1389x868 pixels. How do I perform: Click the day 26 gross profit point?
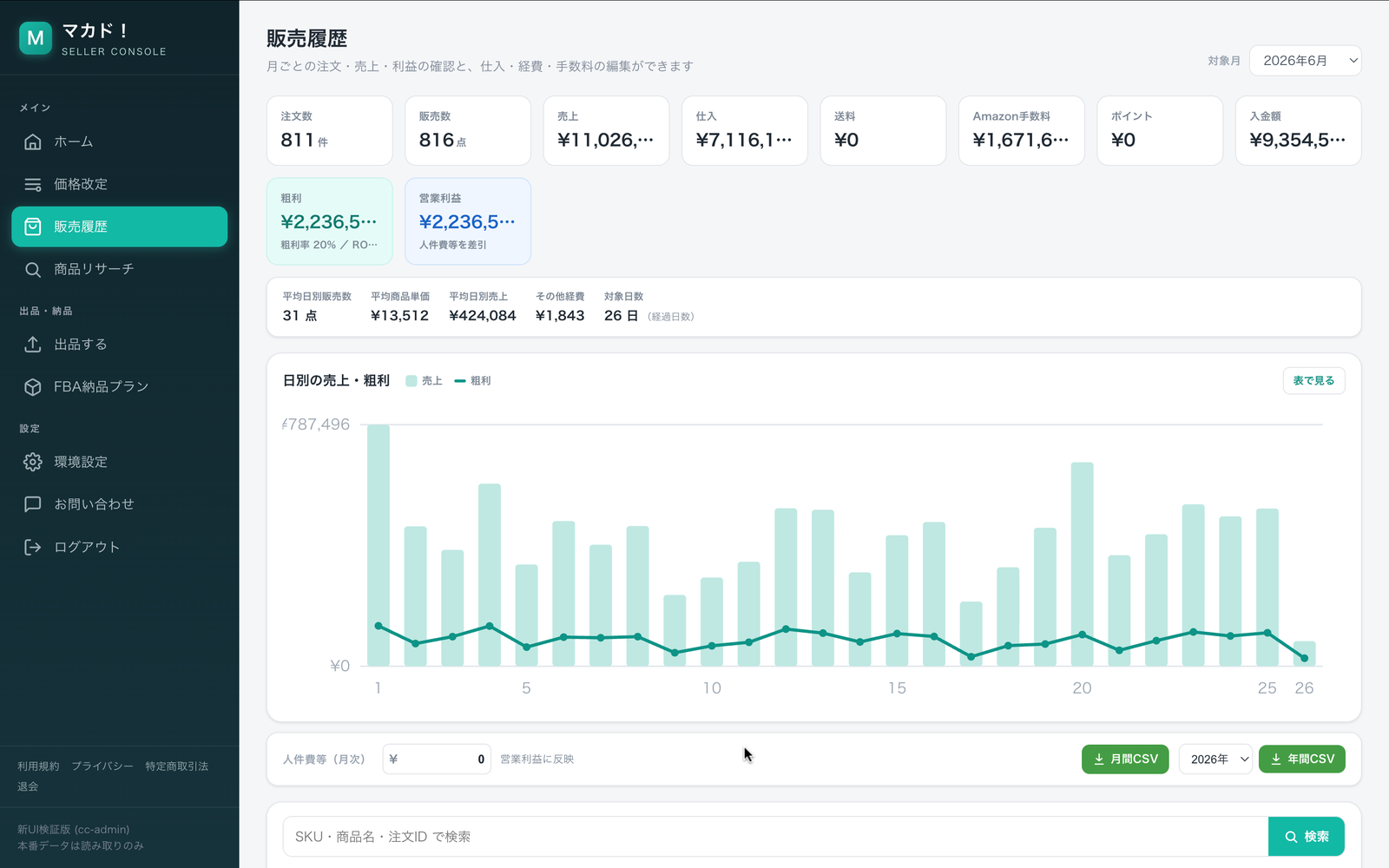pyautogui.click(x=1304, y=659)
